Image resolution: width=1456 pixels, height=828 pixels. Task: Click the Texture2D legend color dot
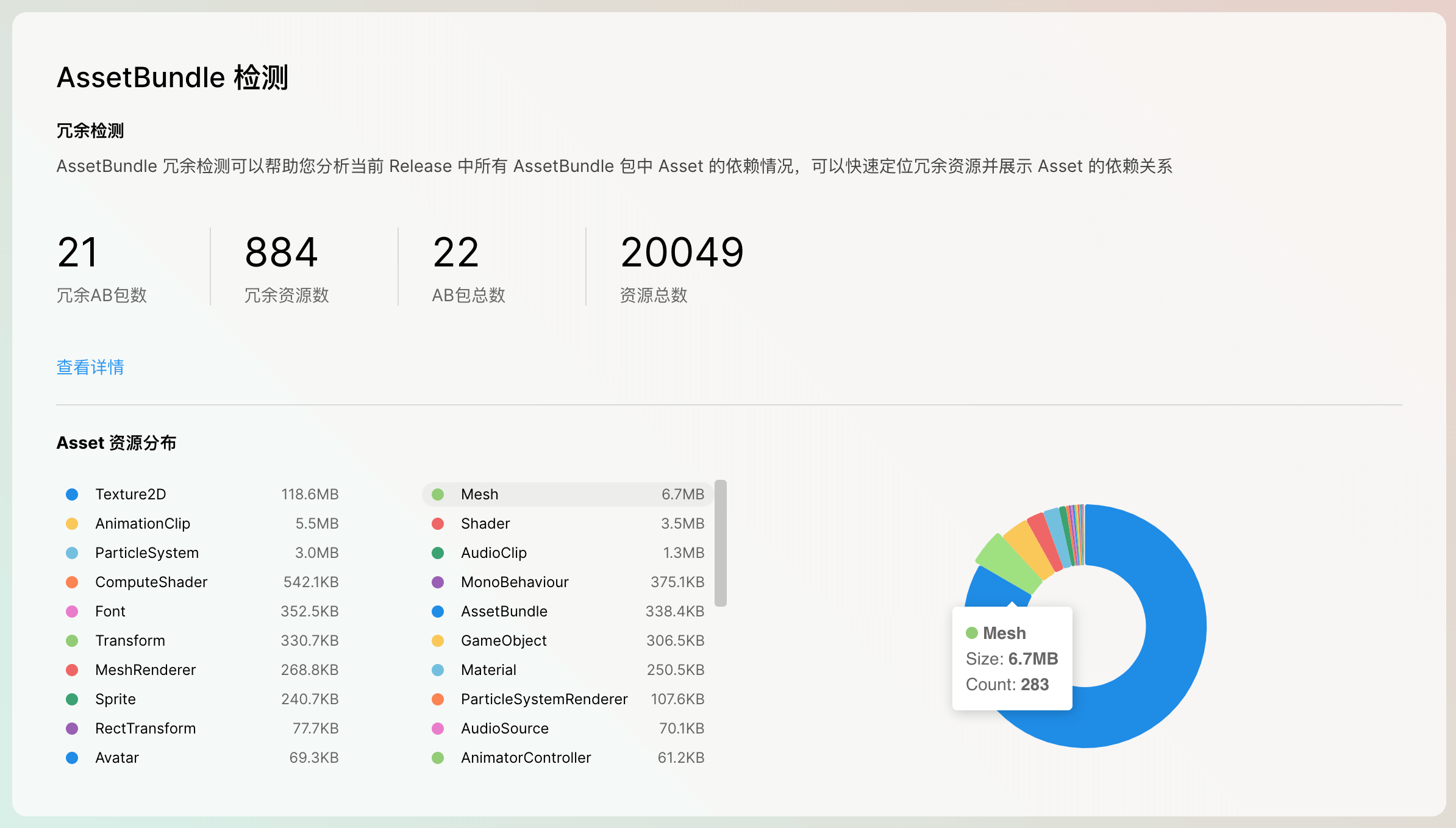coord(72,494)
